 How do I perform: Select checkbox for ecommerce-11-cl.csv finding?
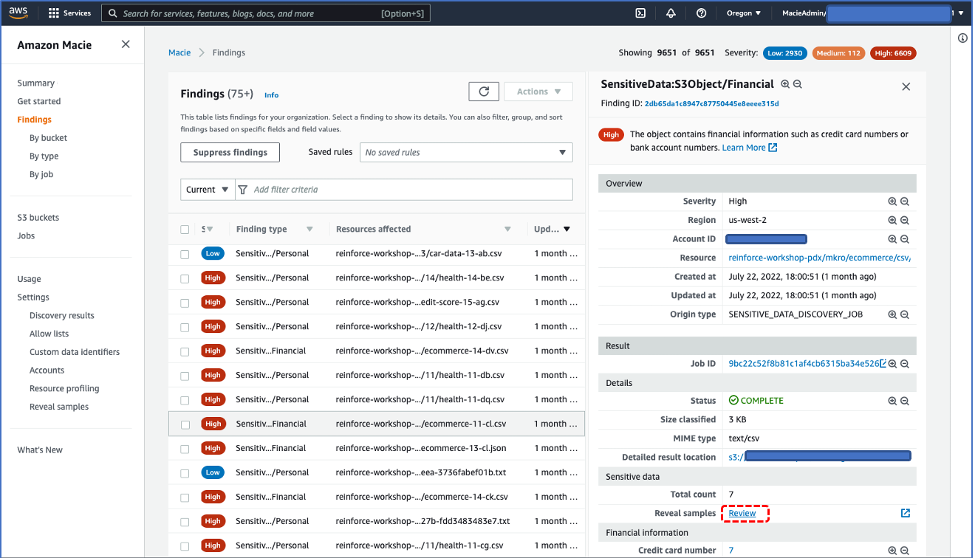[x=185, y=424]
